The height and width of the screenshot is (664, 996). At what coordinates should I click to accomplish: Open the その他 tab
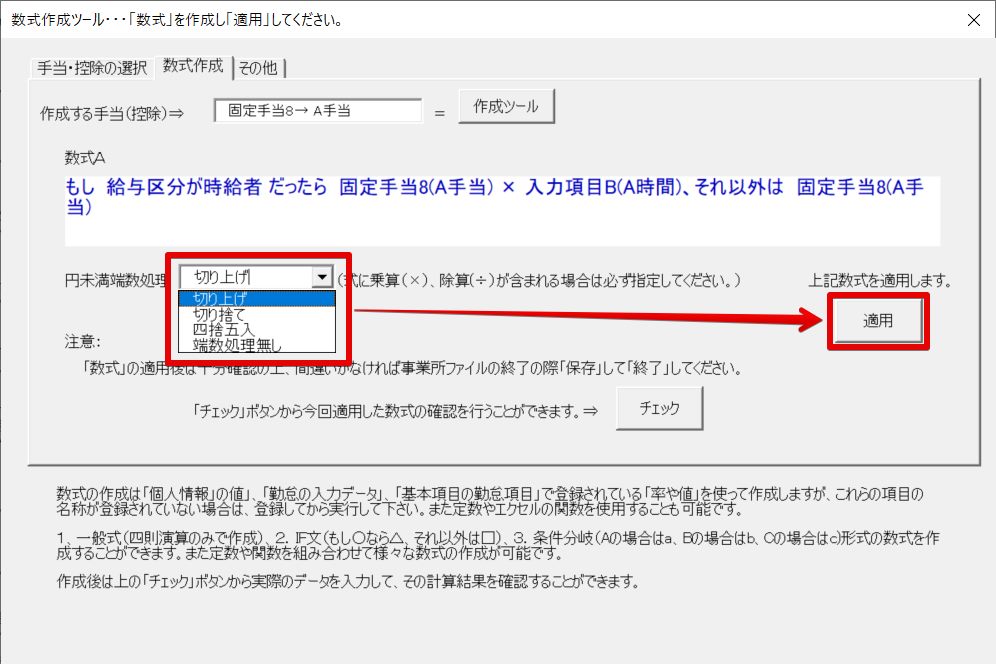point(260,68)
